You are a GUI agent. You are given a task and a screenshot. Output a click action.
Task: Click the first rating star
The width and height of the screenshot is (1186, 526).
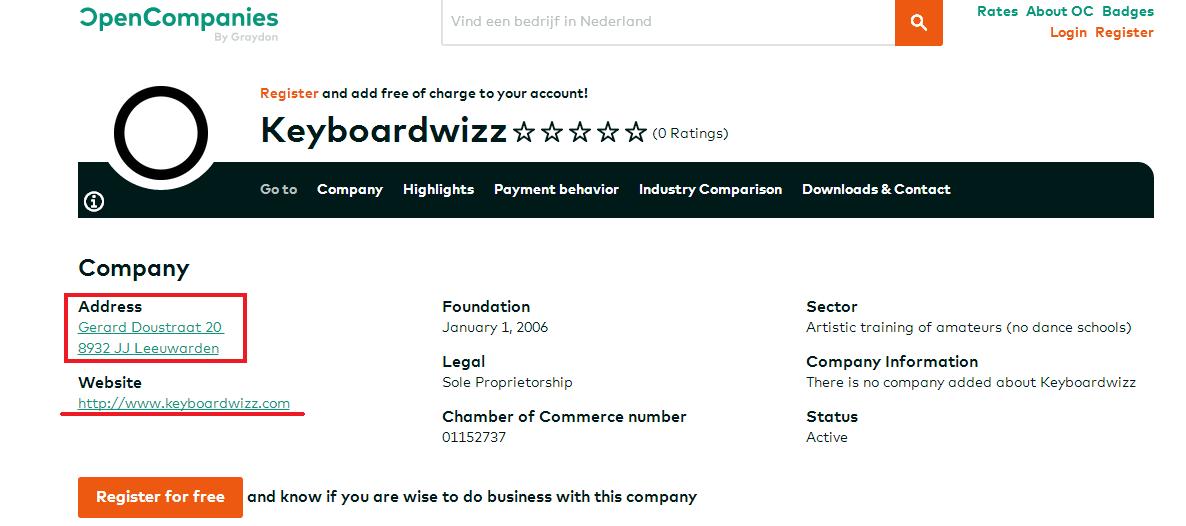[x=524, y=133]
